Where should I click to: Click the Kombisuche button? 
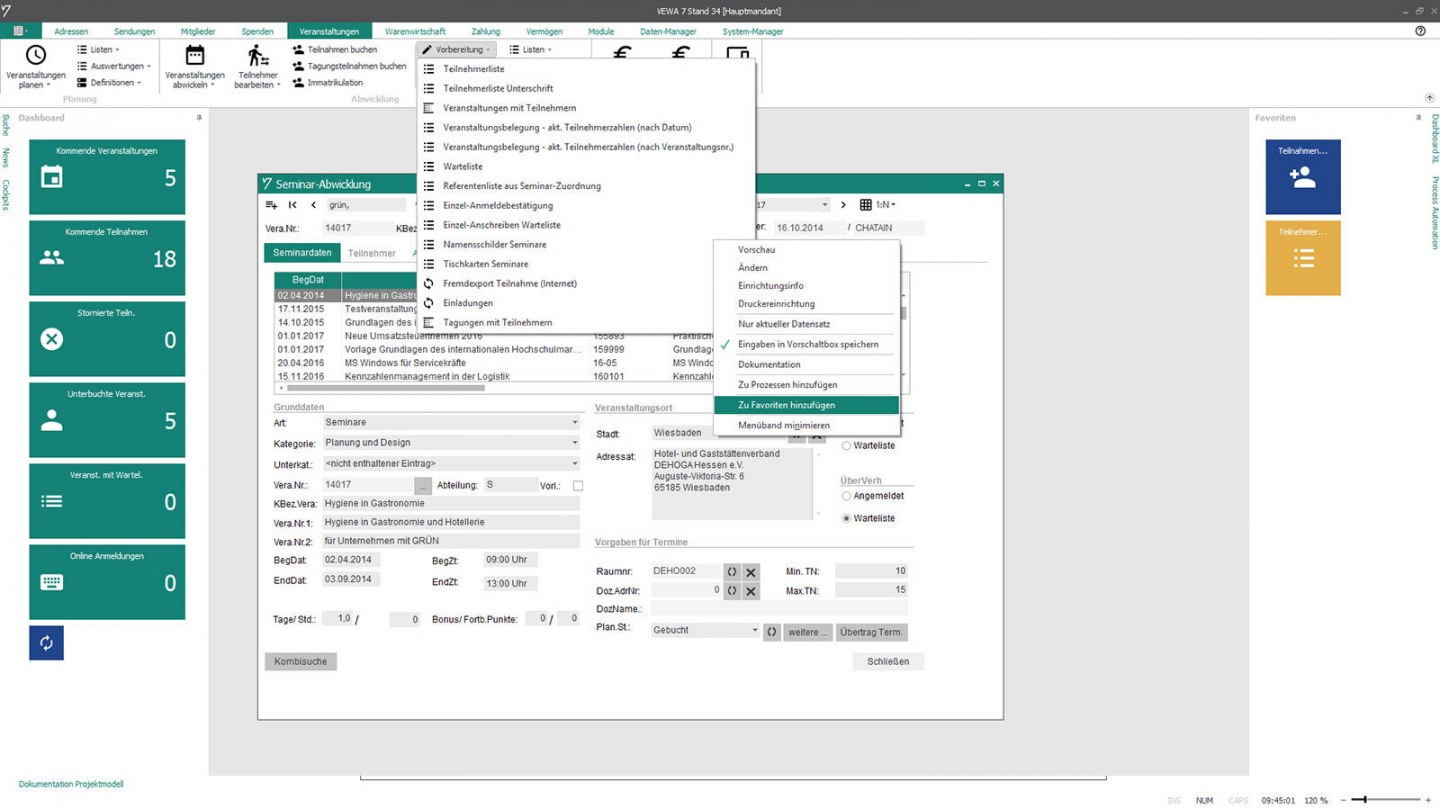click(x=301, y=662)
